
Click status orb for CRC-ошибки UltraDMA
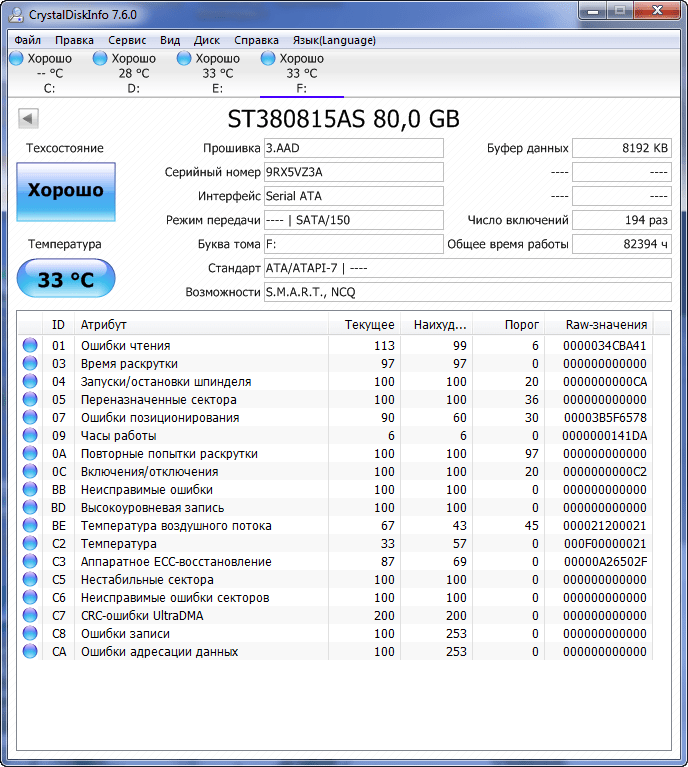tap(30, 615)
